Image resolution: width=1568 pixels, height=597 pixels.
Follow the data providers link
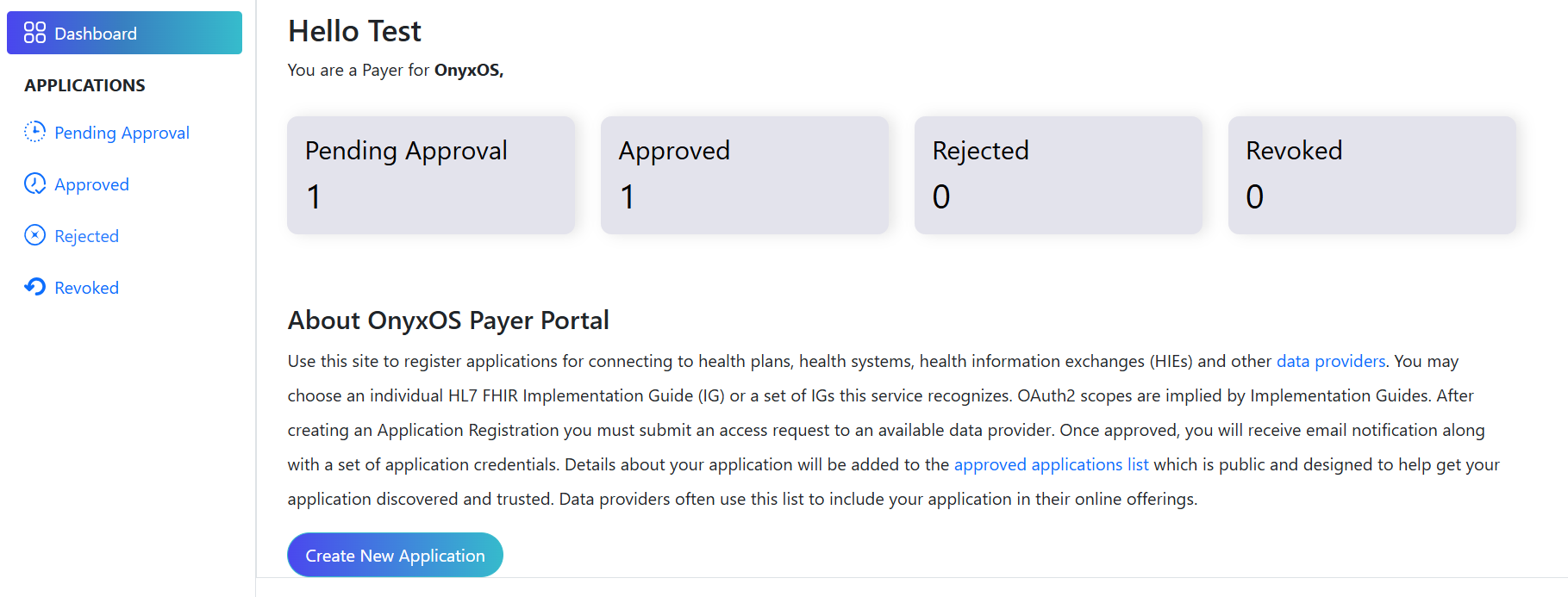[1330, 361]
